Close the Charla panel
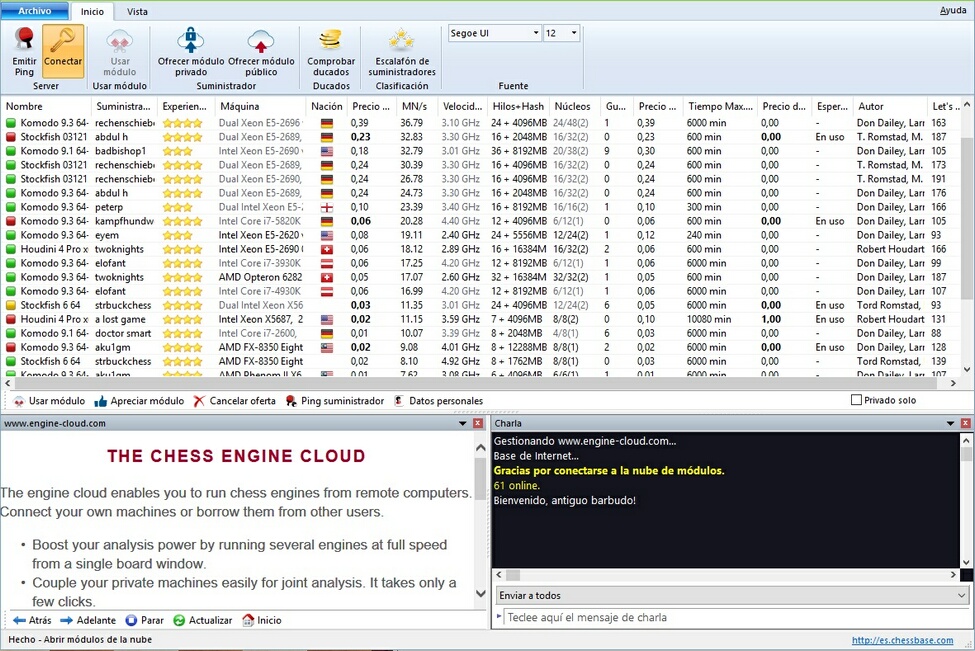 coord(966,423)
